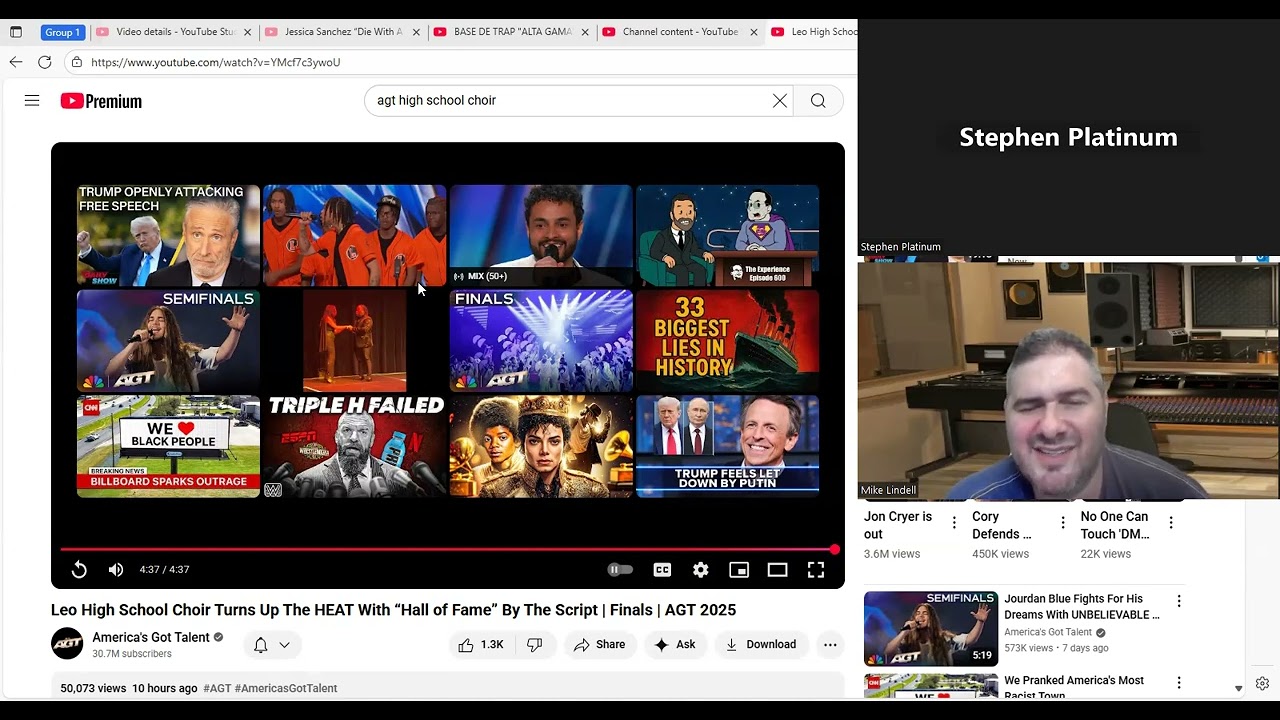Go to YouTube Premium home logo
Screen dimensions: 1280x720
[101, 101]
